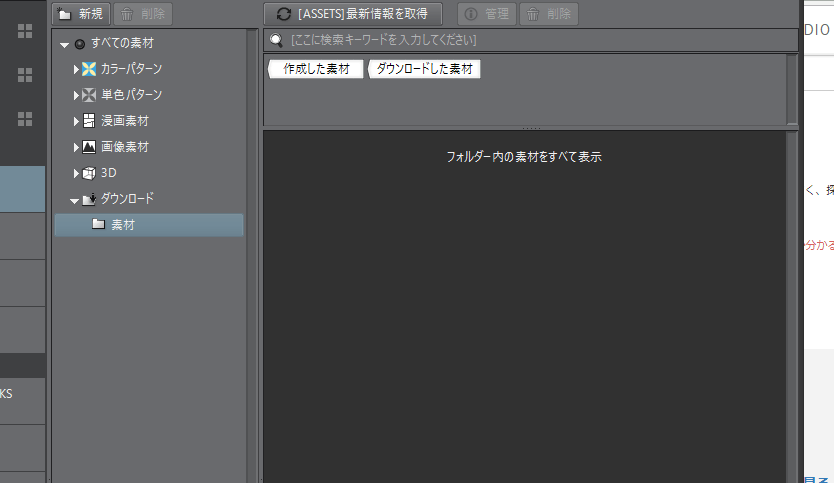Click the ダウンロード download folder icon

89,199
